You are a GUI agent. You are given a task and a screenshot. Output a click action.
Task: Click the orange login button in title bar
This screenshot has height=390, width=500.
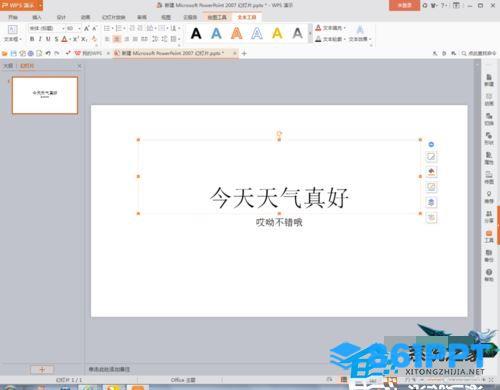point(404,5)
